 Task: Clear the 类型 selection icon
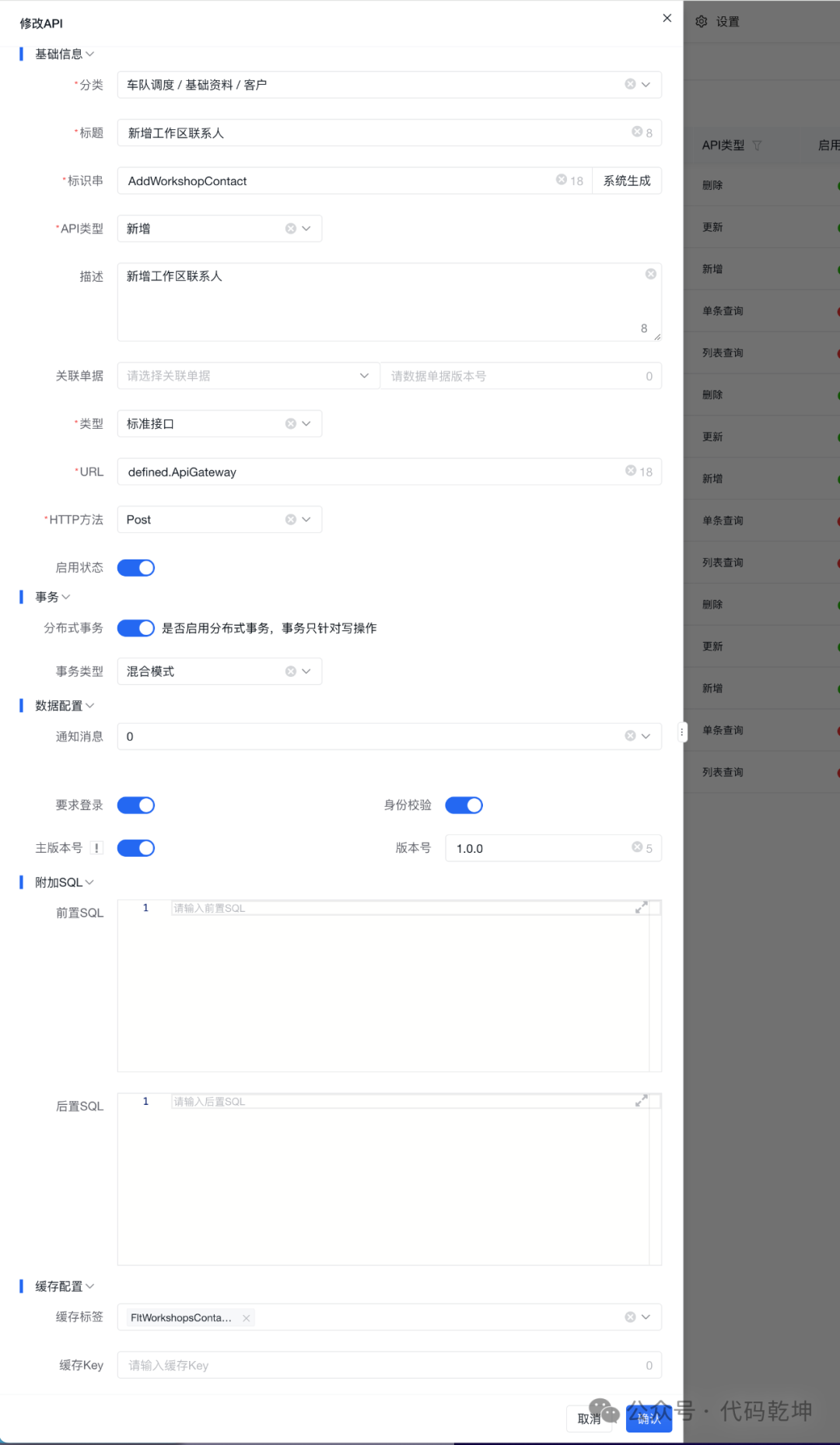point(290,423)
